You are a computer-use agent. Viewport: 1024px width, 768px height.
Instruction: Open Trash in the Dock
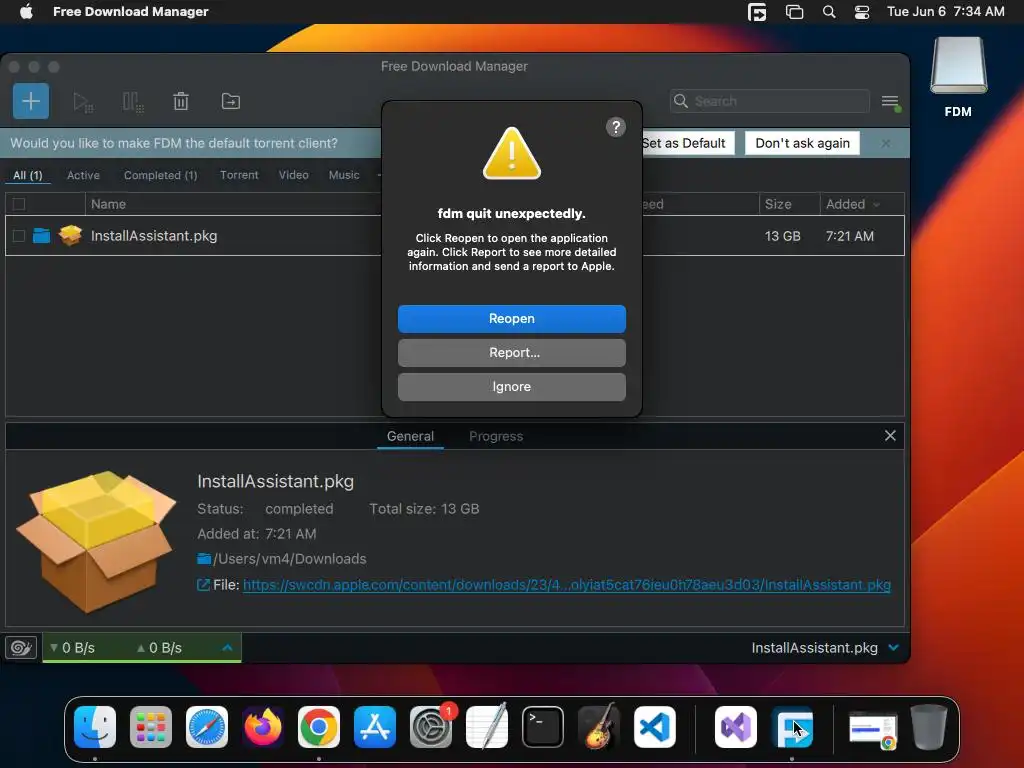(929, 727)
